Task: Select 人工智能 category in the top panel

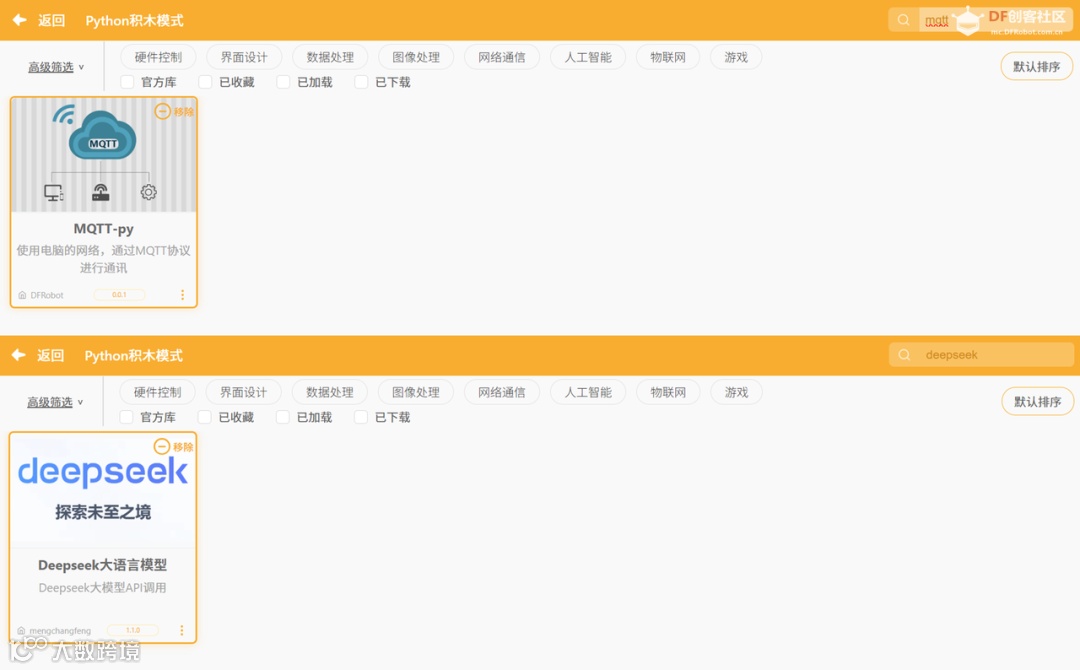Action: coord(588,57)
